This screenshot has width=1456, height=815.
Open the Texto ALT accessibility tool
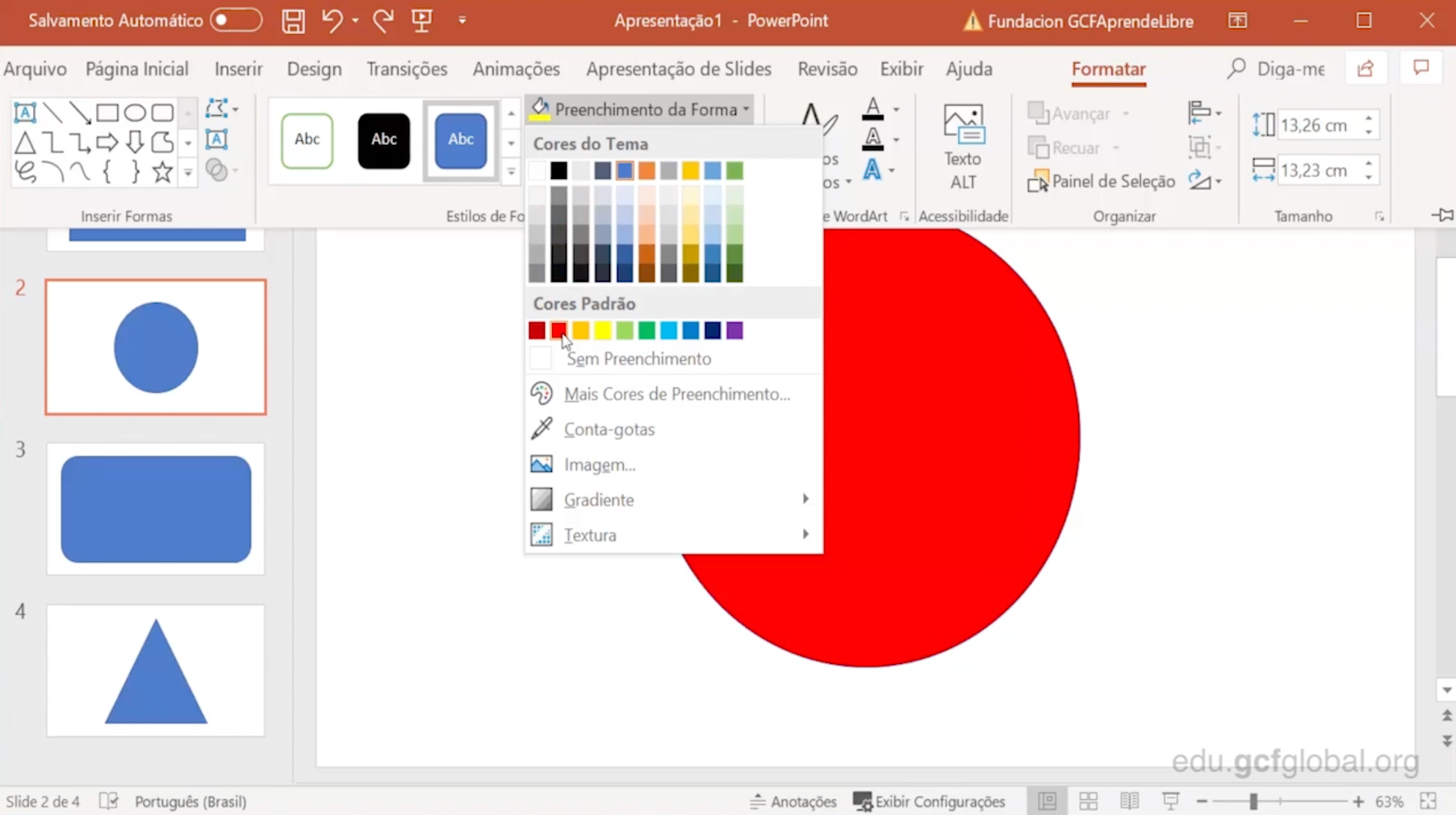[963, 148]
